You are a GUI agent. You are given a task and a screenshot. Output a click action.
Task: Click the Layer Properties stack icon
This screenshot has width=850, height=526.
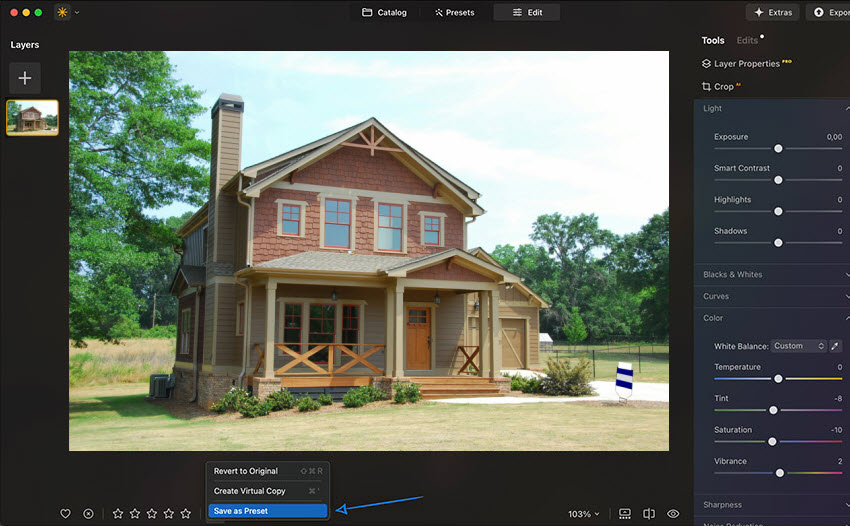(706, 63)
